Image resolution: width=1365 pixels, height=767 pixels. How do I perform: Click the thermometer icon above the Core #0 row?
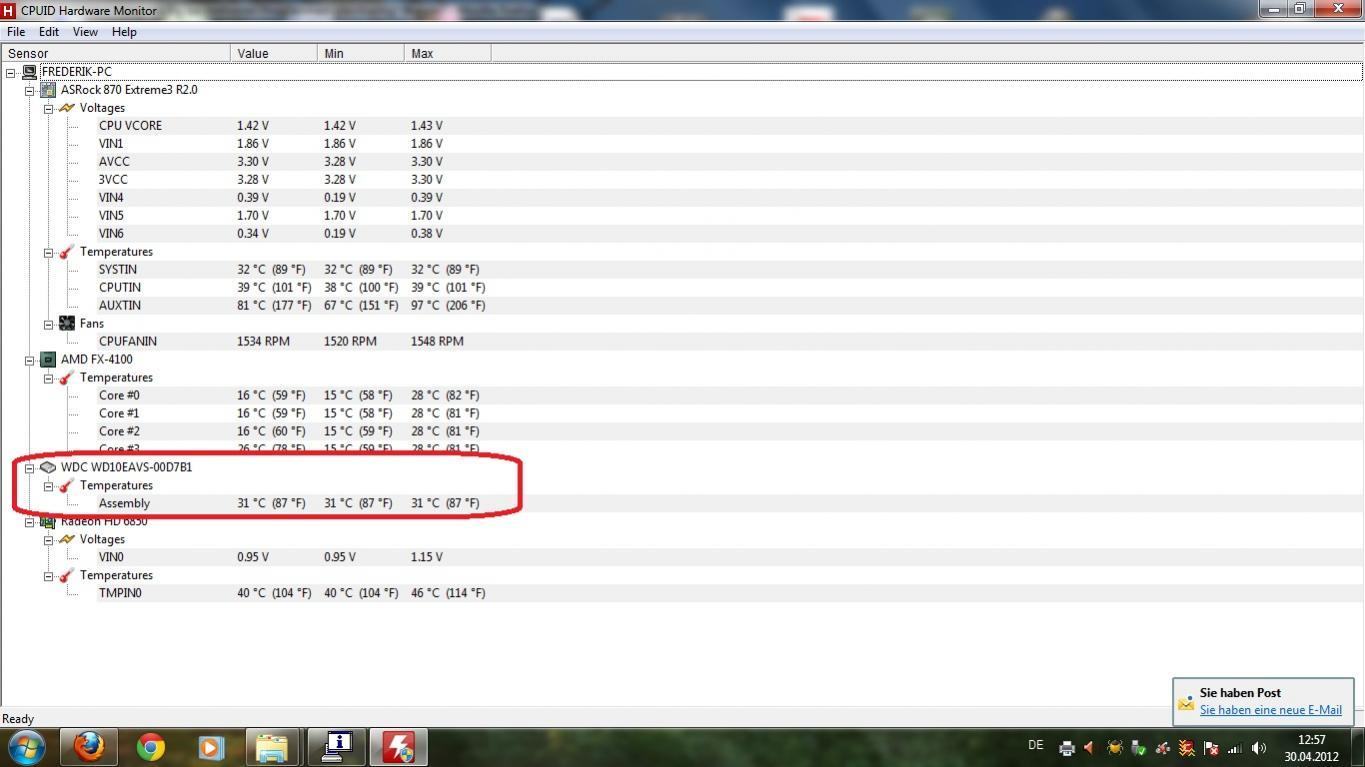coord(67,378)
